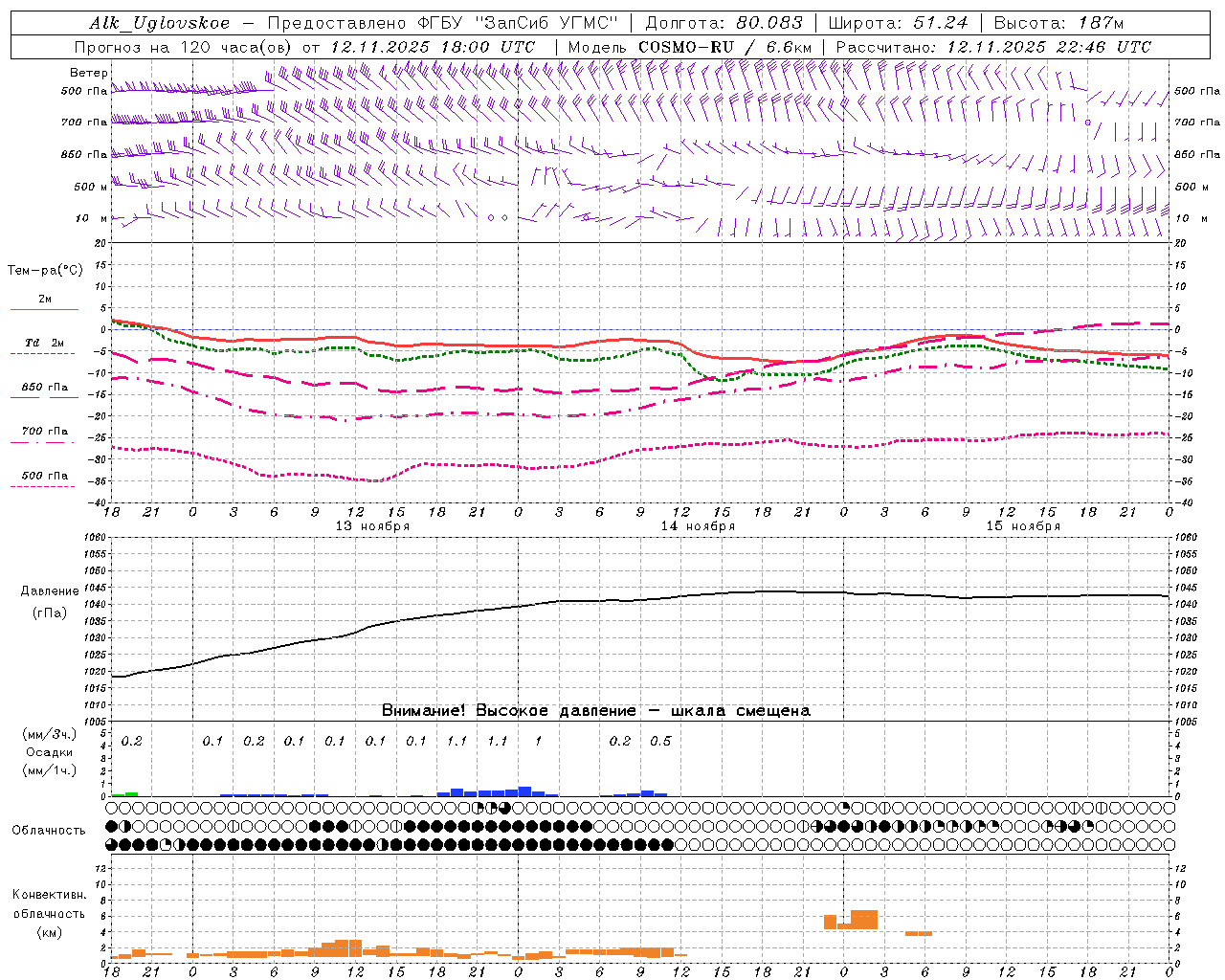Click the Ветер wind panel label
This screenshot has height=980, width=1225.
[89, 73]
